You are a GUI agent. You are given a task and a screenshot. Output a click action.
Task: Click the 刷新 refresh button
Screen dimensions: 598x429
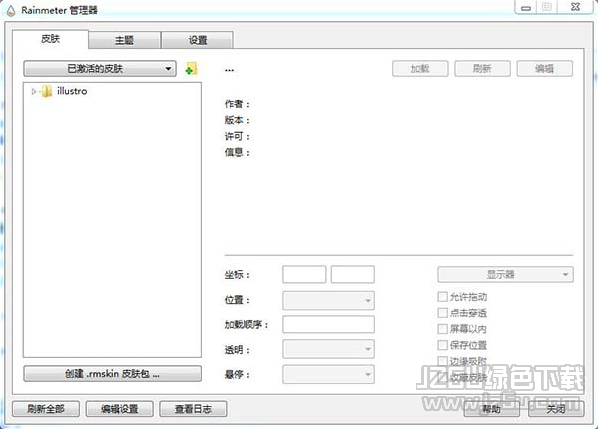(482, 69)
